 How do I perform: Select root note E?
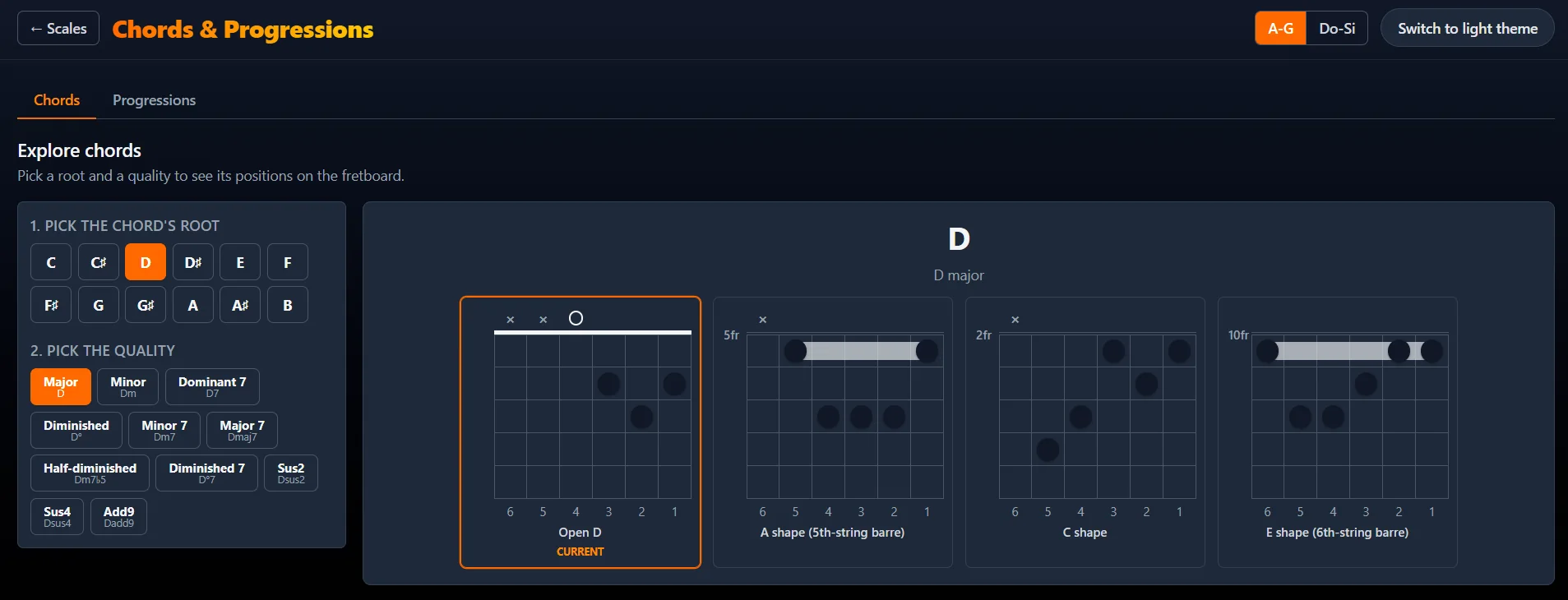pyautogui.click(x=240, y=262)
